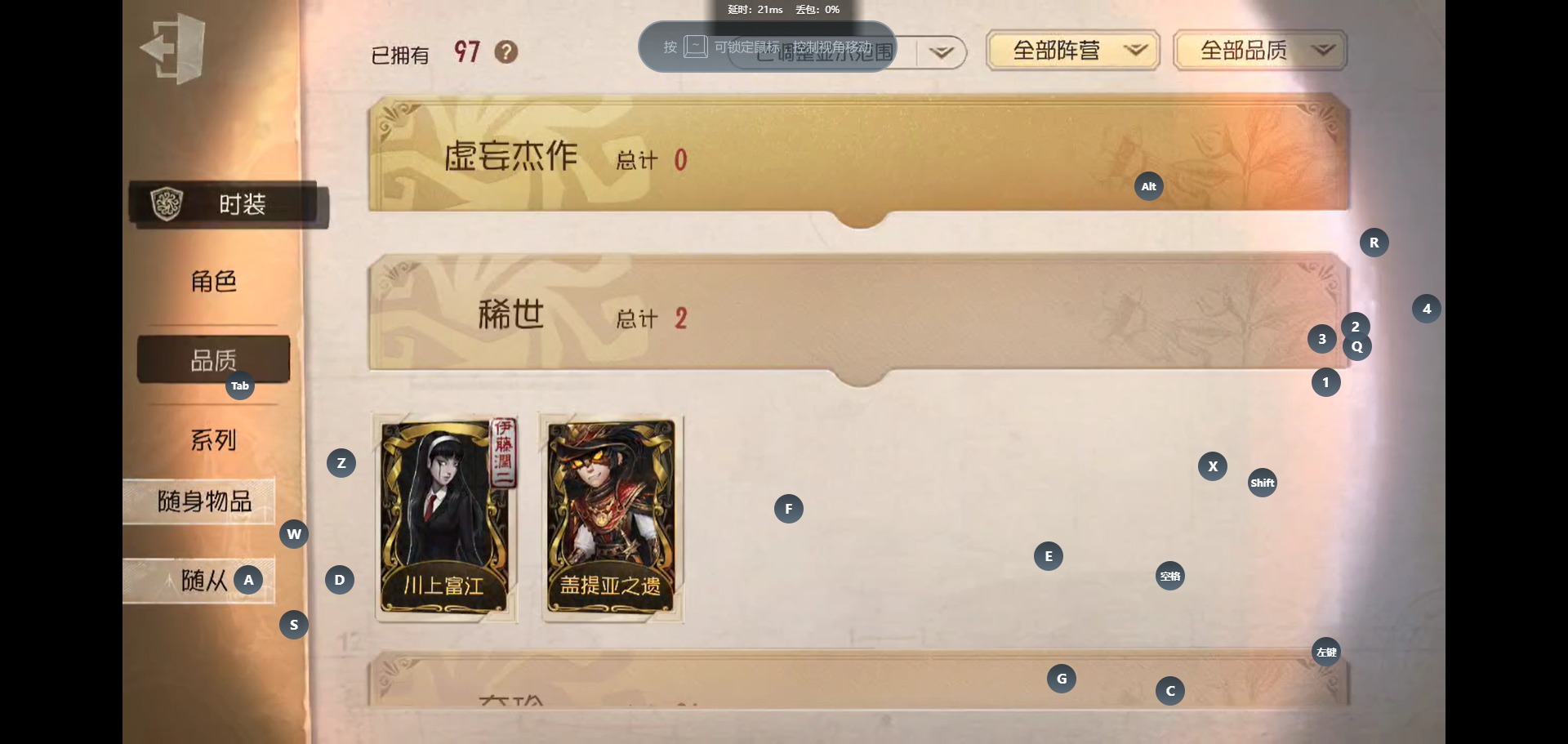The height and width of the screenshot is (744, 1568).
Task: Click the R key overlay badge
Action: [x=1374, y=243]
